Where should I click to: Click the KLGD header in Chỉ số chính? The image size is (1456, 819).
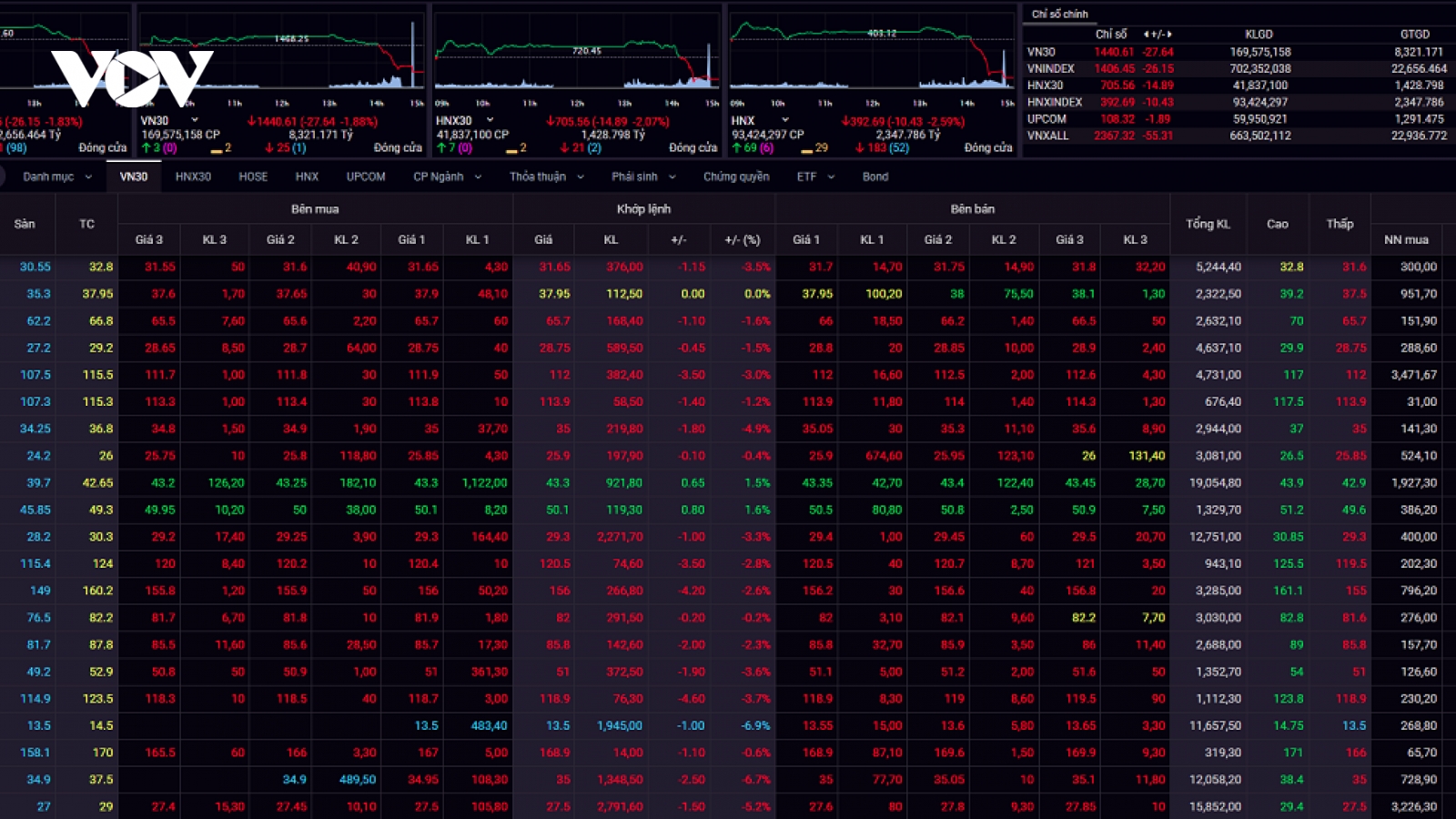[1259, 34]
